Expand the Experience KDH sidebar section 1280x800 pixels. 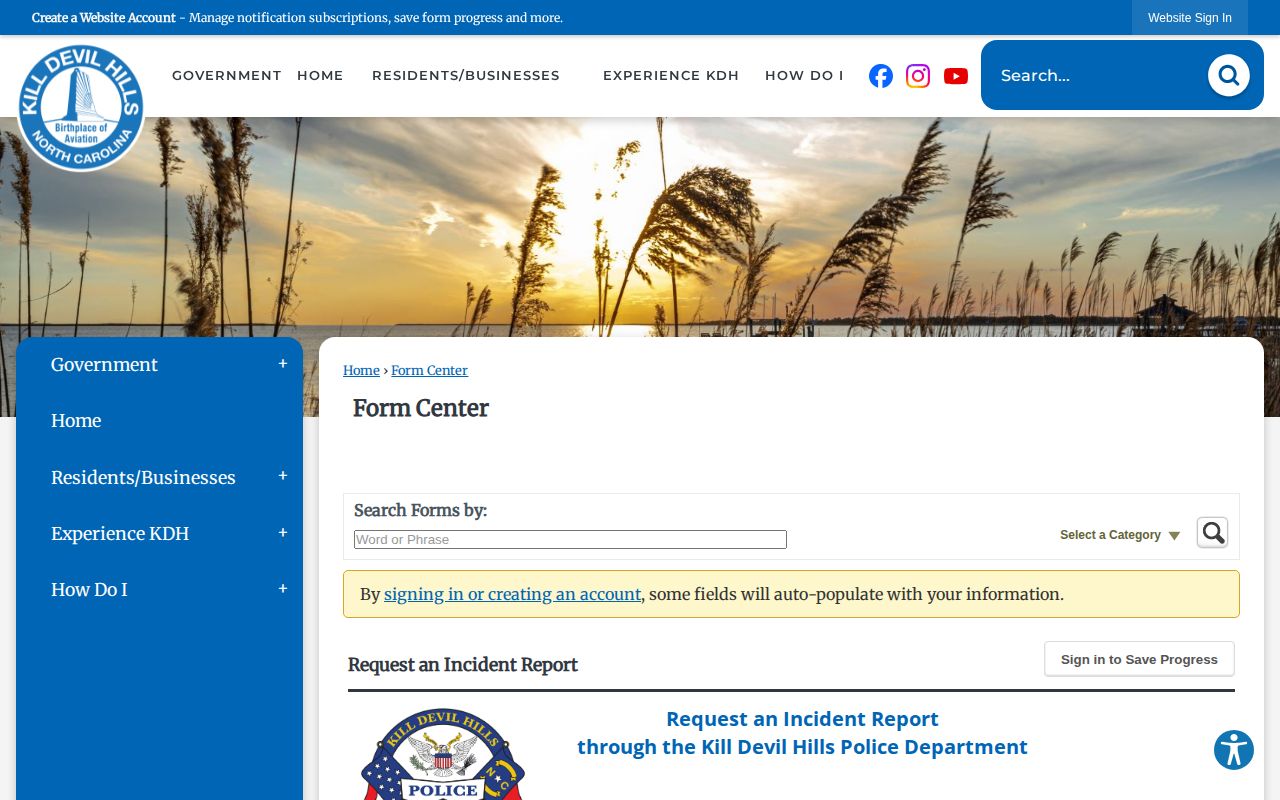[x=283, y=533]
